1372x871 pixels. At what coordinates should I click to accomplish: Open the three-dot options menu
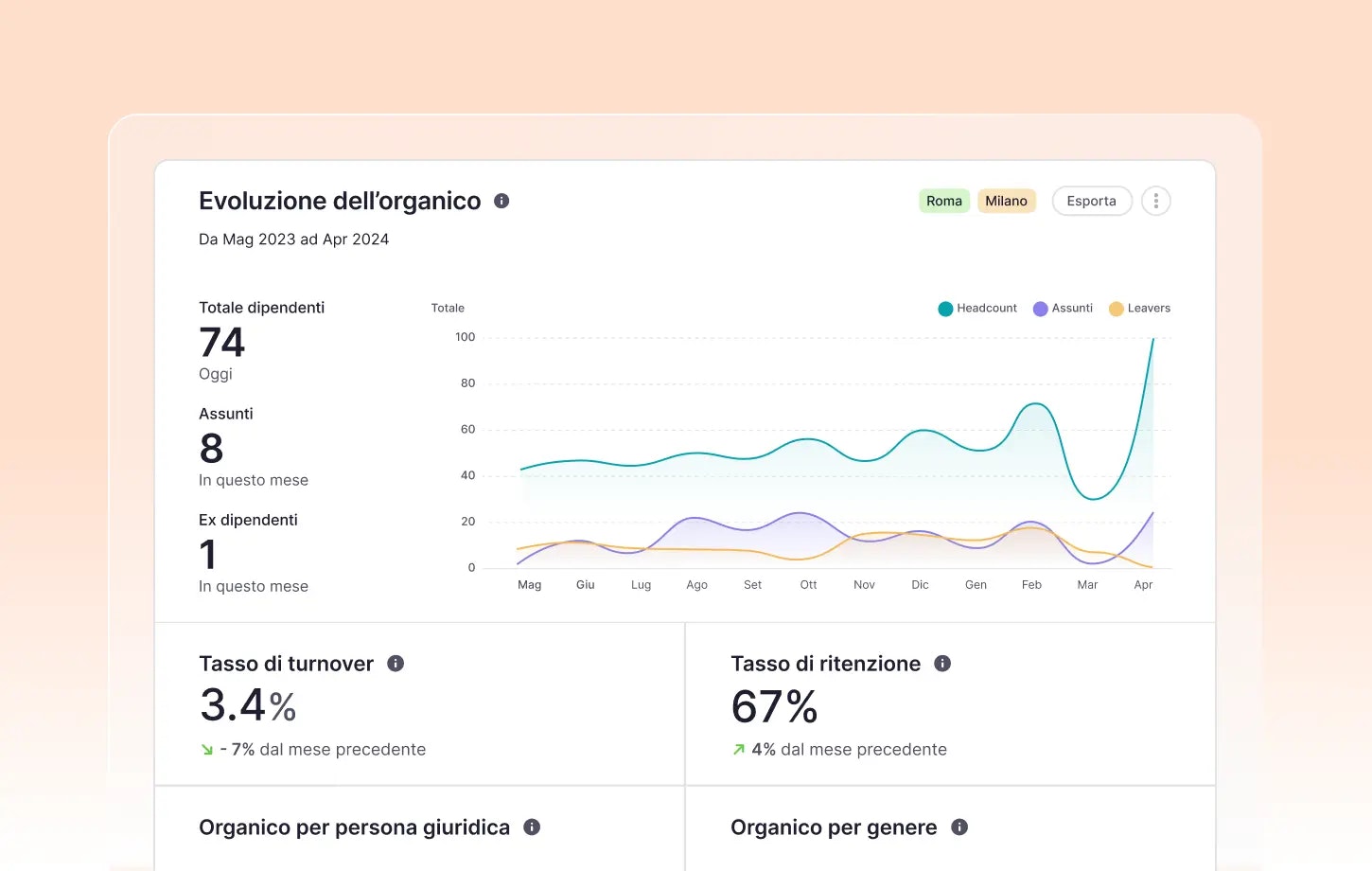[x=1155, y=201]
